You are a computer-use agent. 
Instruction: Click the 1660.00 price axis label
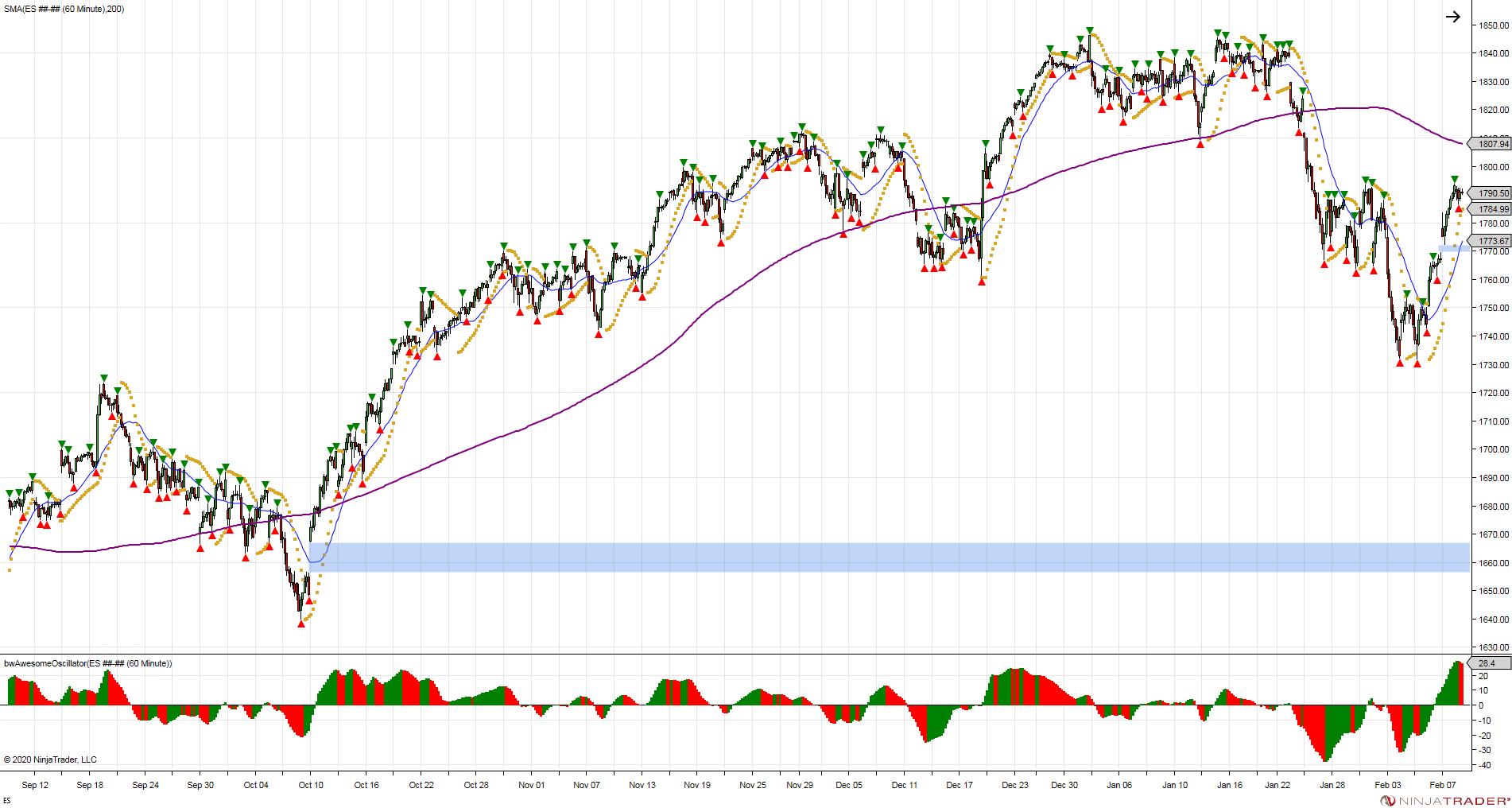point(1494,563)
